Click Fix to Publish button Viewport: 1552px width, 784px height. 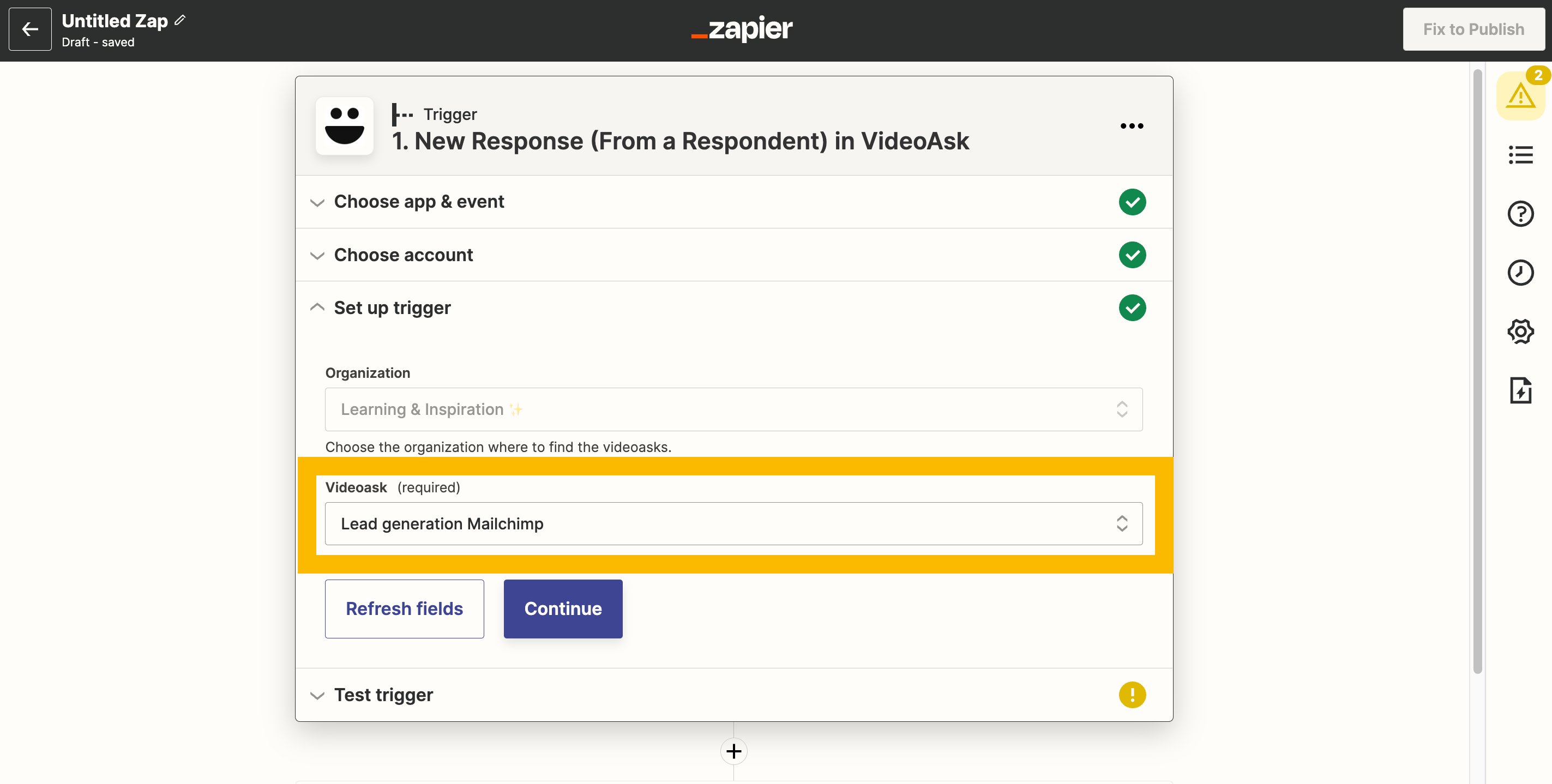click(1473, 29)
